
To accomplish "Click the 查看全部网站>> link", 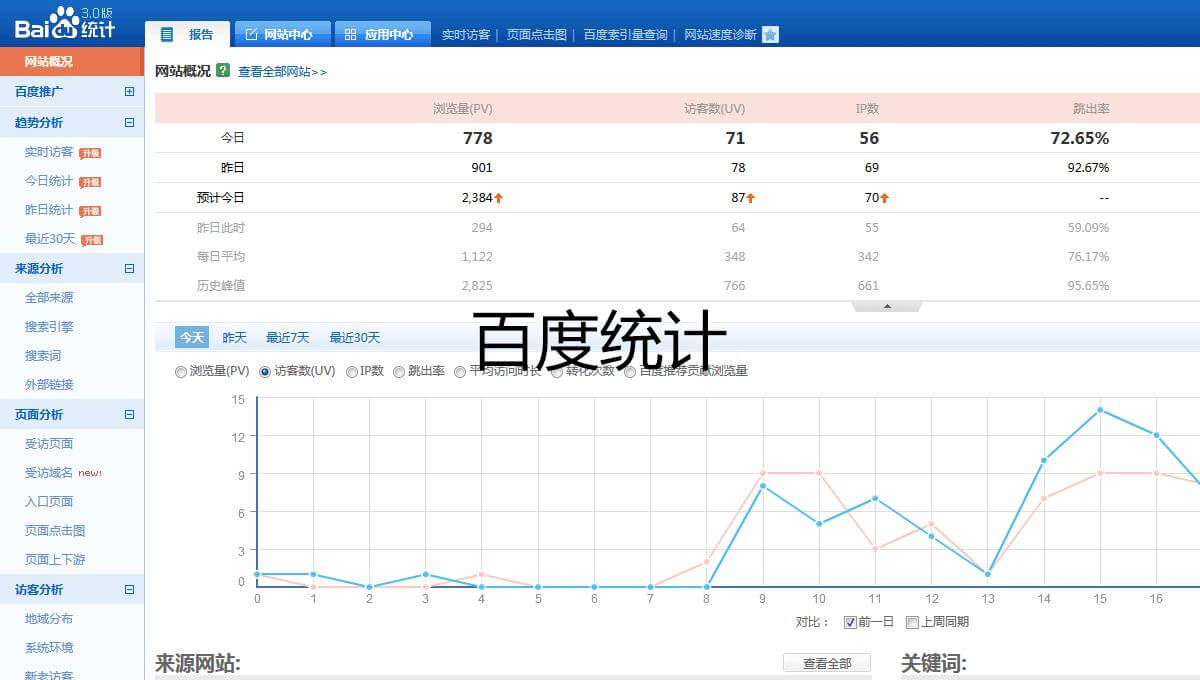I will [x=283, y=72].
